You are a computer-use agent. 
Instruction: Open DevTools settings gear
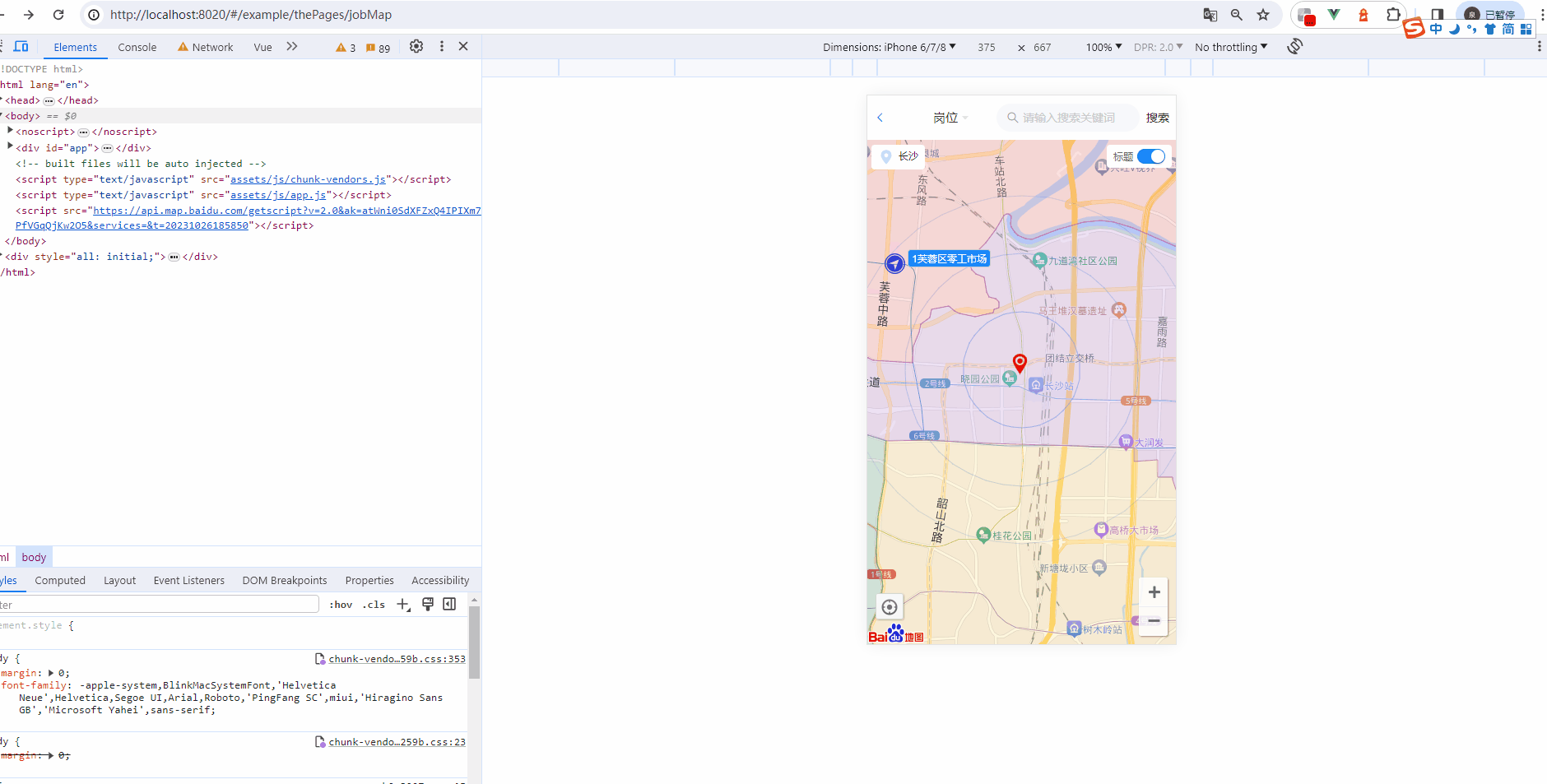[x=416, y=47]
